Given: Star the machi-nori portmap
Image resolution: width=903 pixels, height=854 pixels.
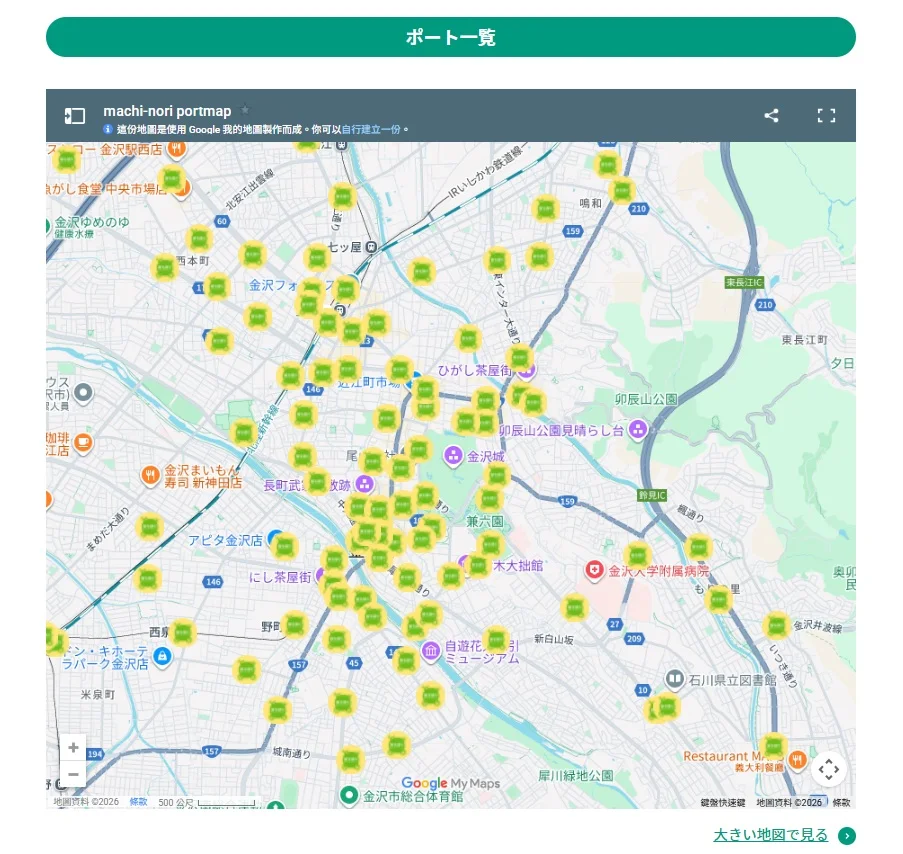Looking at the screenshot, I should click(x=245, y=111).
